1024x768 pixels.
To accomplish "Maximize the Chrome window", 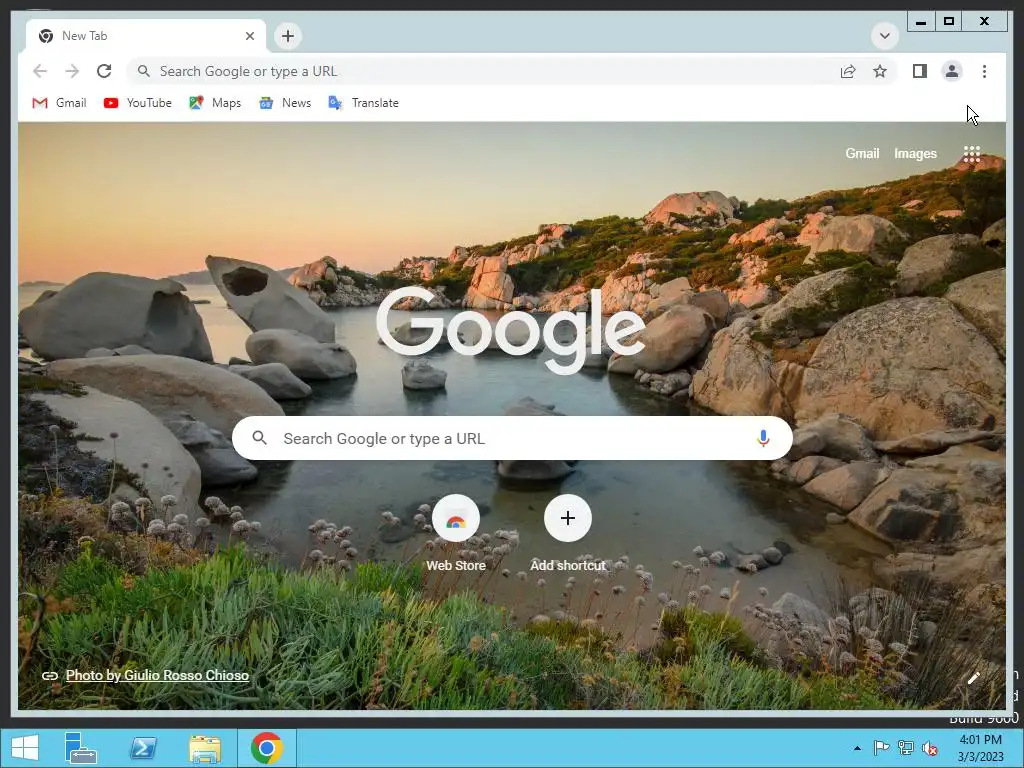I will point(949,22).
